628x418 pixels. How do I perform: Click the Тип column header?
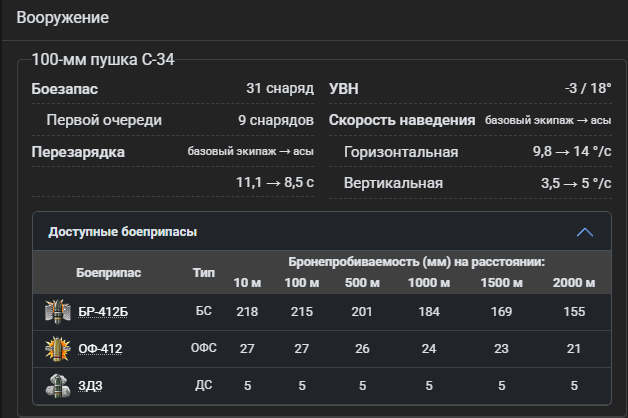(x=204, y=273)
